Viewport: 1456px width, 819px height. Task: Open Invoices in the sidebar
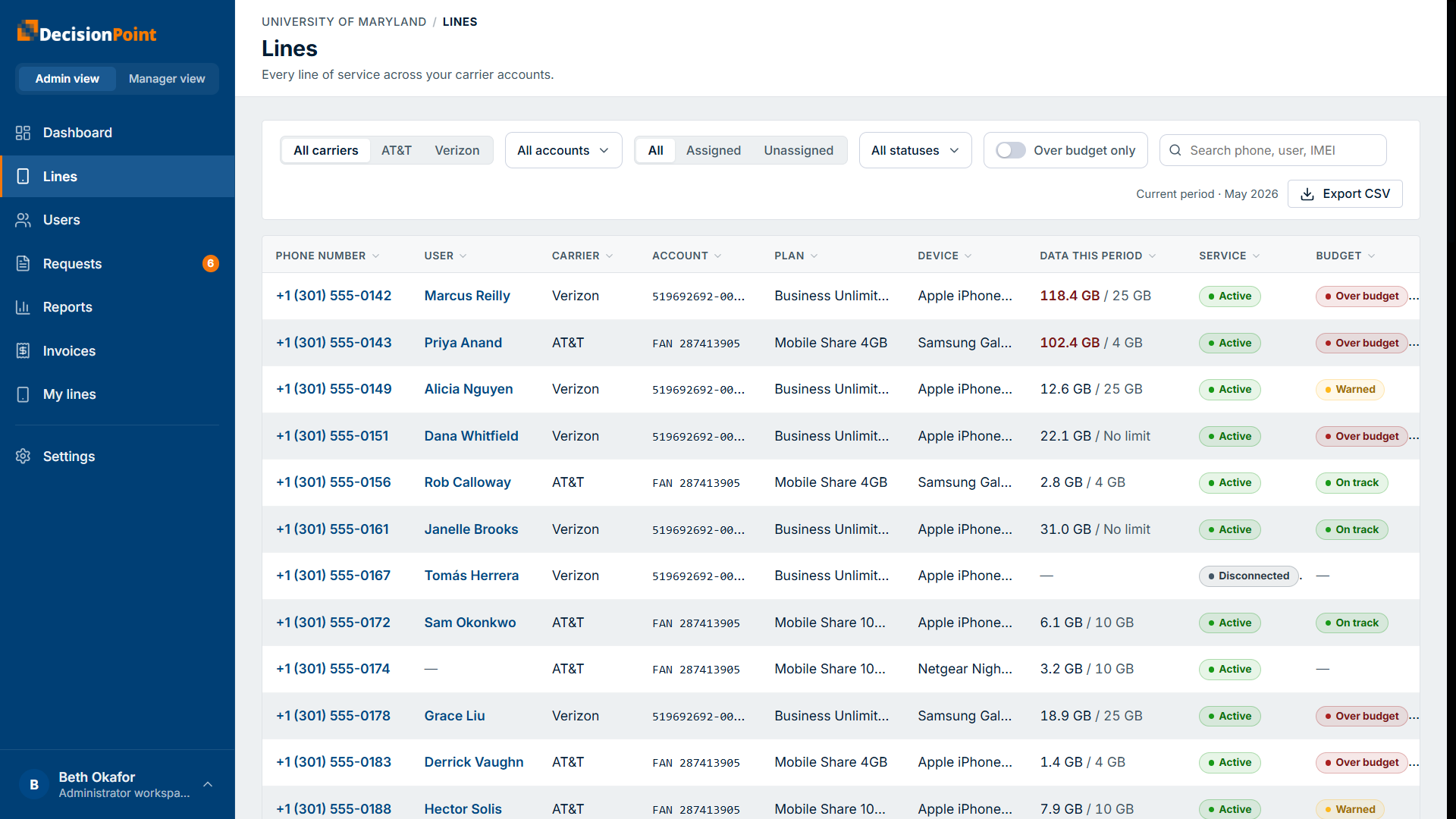[x=118, y=351]
